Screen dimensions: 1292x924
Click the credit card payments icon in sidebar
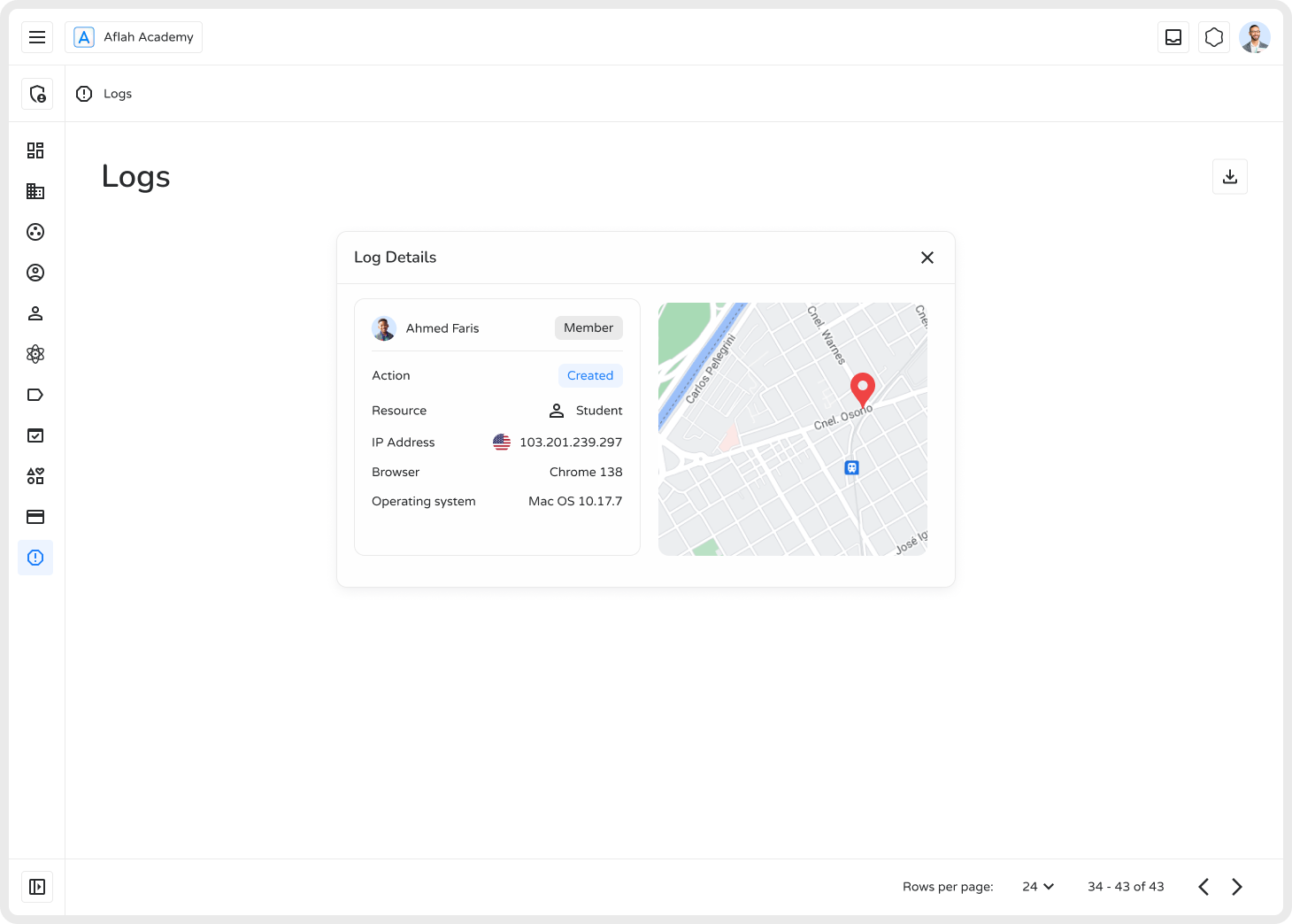coord(35,516)
